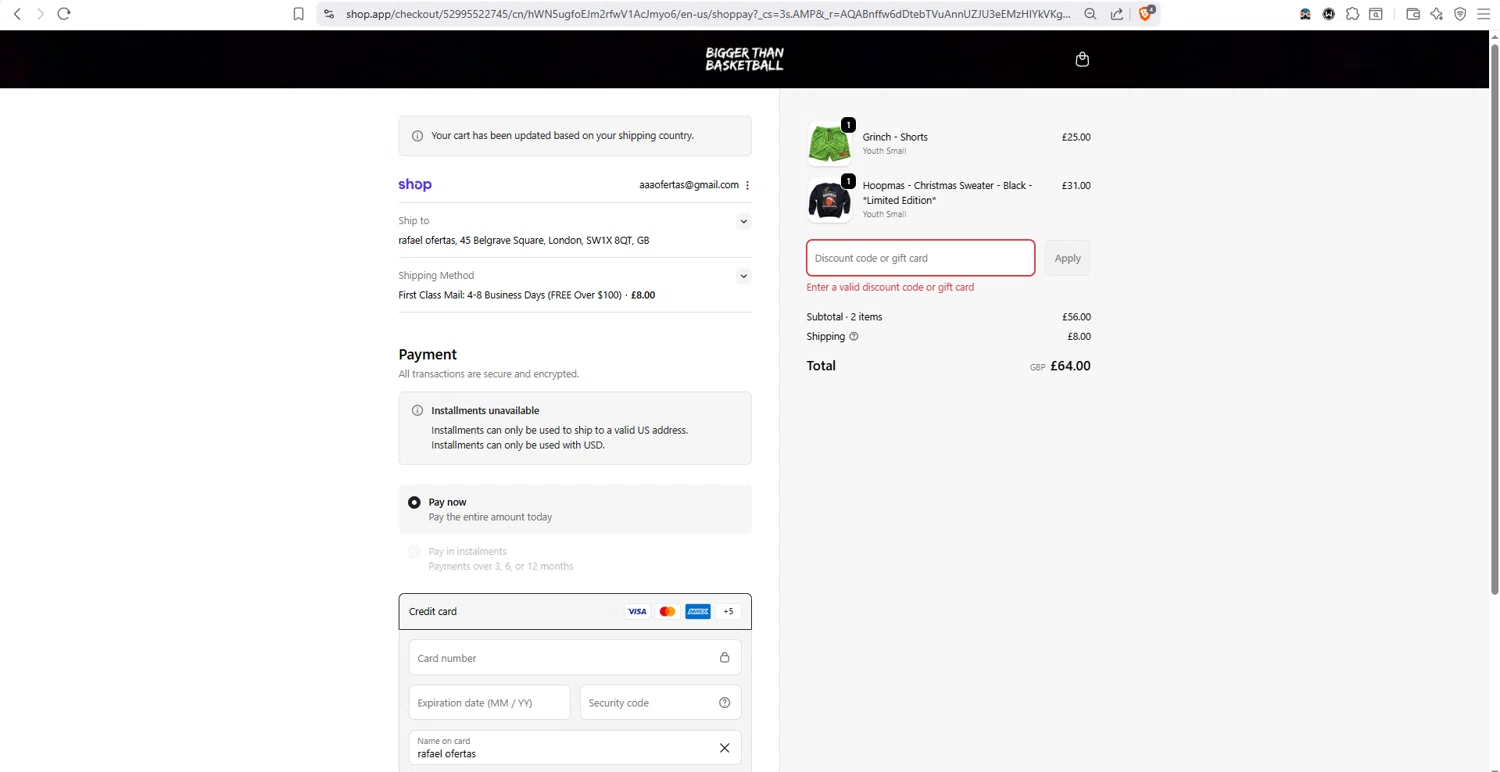Click the Bigger Than Basketball logo

click(x=744, y=59)
